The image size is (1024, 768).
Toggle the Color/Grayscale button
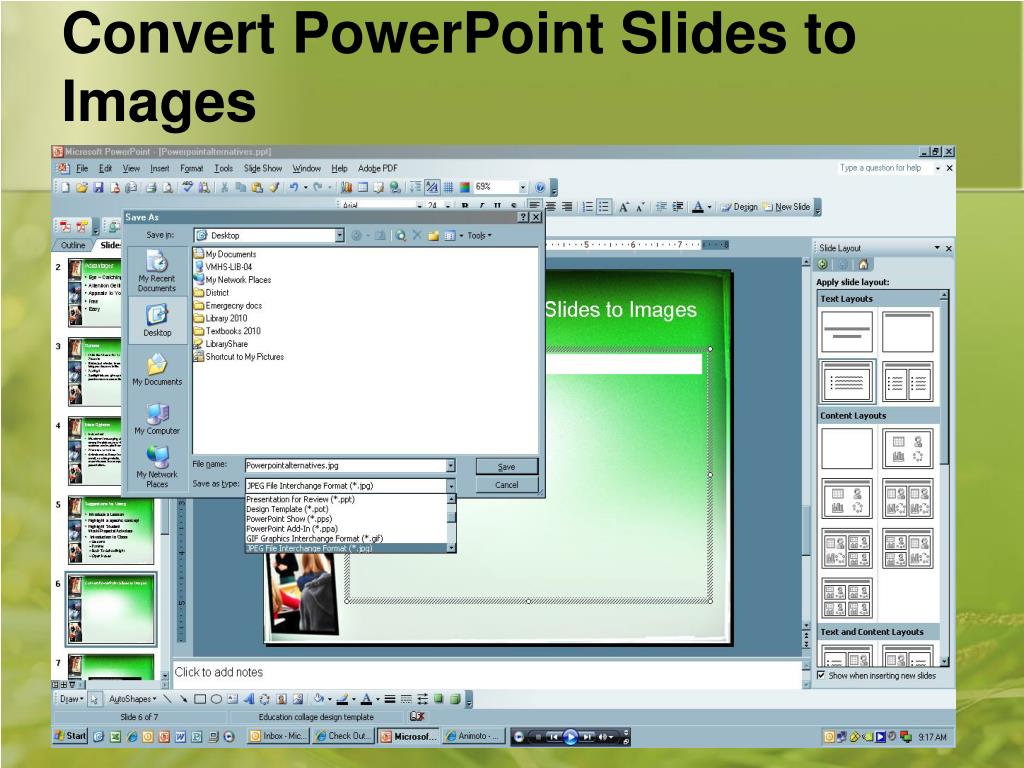pos(464,187)
